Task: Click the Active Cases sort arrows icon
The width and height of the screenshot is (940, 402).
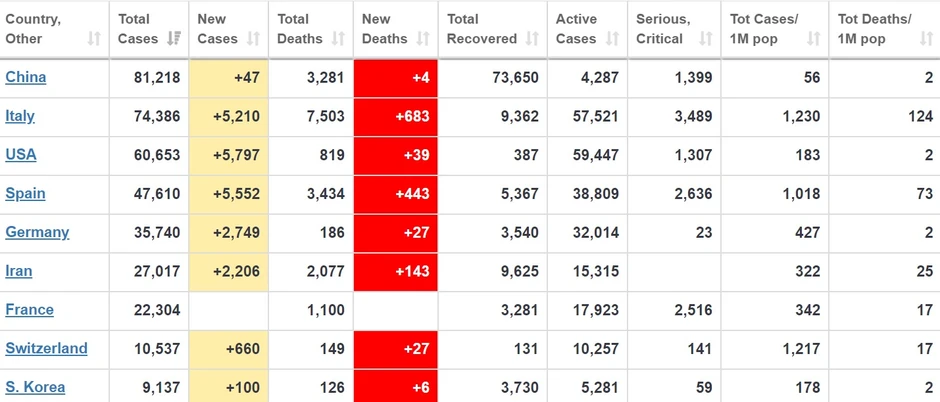Action: tap(612, 39)
